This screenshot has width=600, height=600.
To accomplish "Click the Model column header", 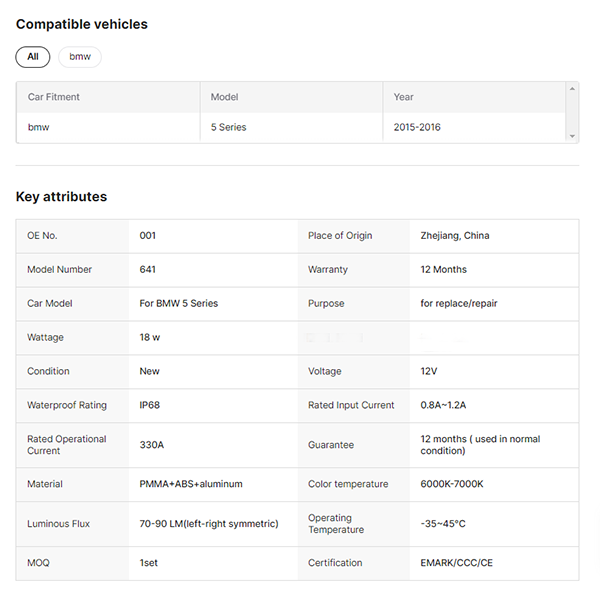I will [x=225, y=97].
